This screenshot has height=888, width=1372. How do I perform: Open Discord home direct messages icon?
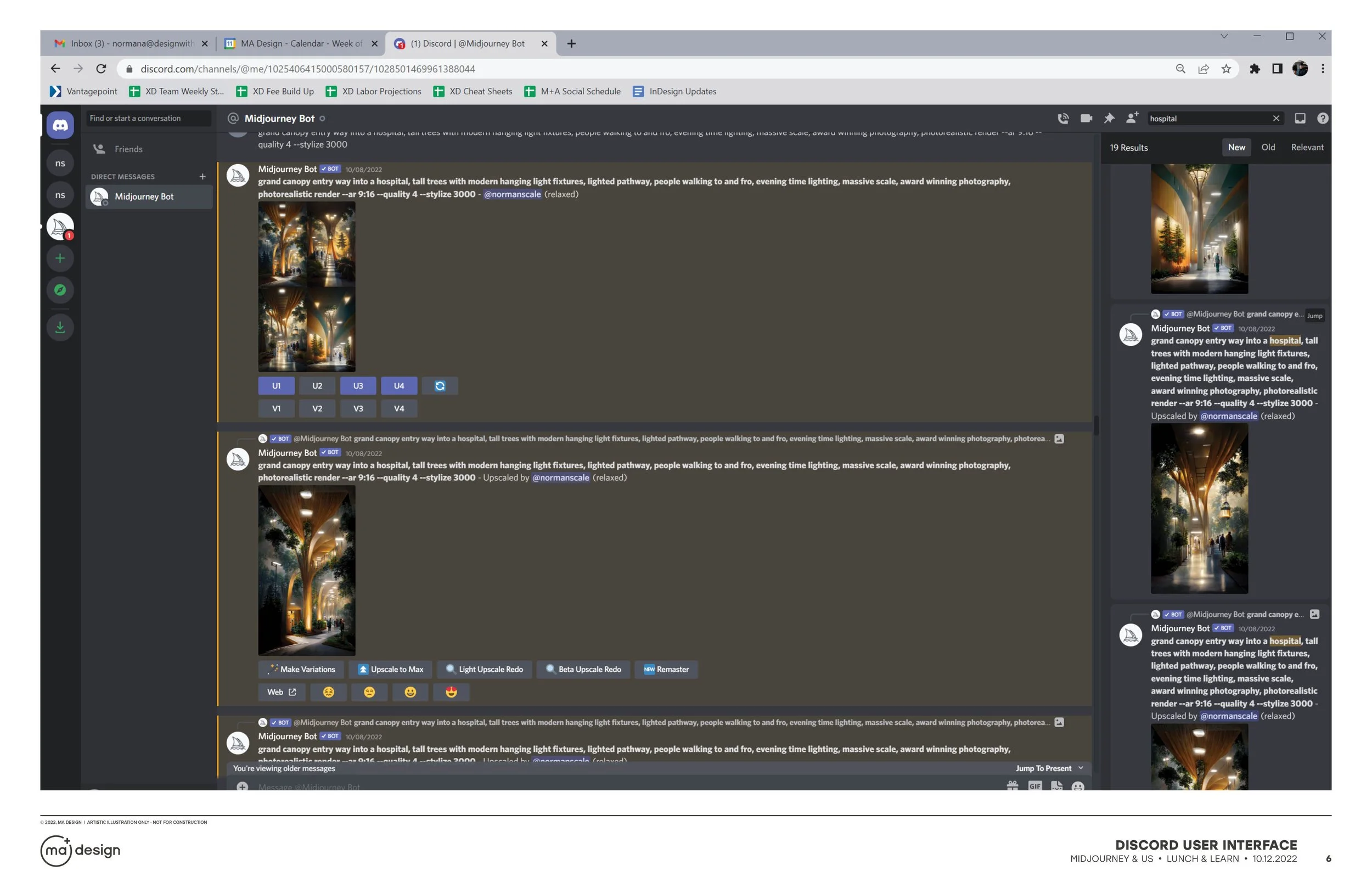[x=60, y=125]
